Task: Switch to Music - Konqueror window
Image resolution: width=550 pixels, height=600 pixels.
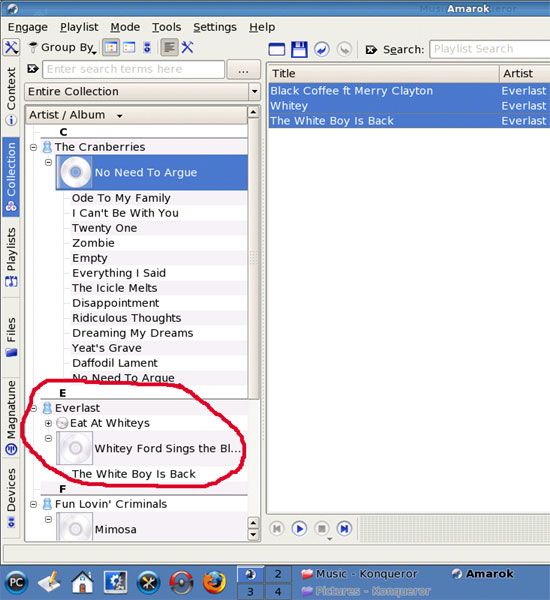Action: click(x=359, y=574)
